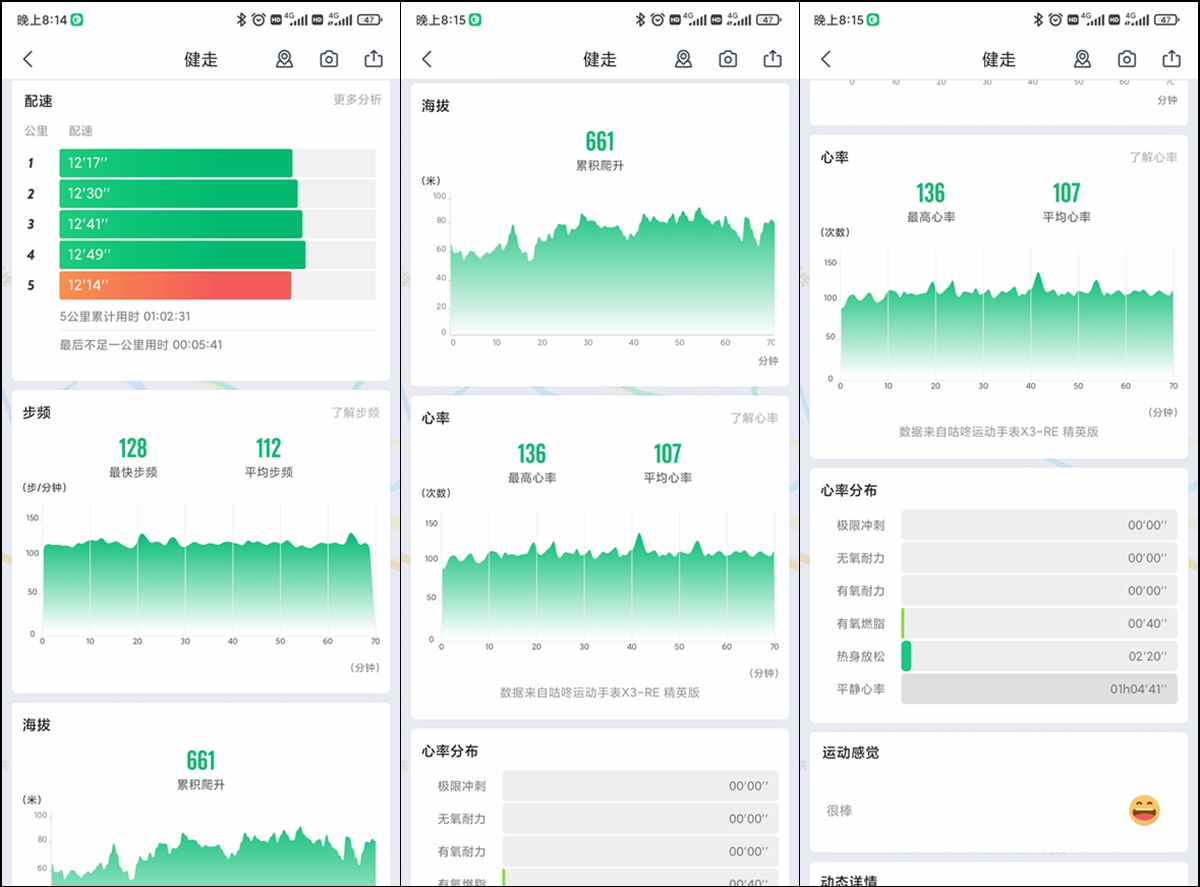Screen dimensions: 1200x887
Task: Tap the 热身放松 02'20'' heart rate bar
Action: point(1038,656)
